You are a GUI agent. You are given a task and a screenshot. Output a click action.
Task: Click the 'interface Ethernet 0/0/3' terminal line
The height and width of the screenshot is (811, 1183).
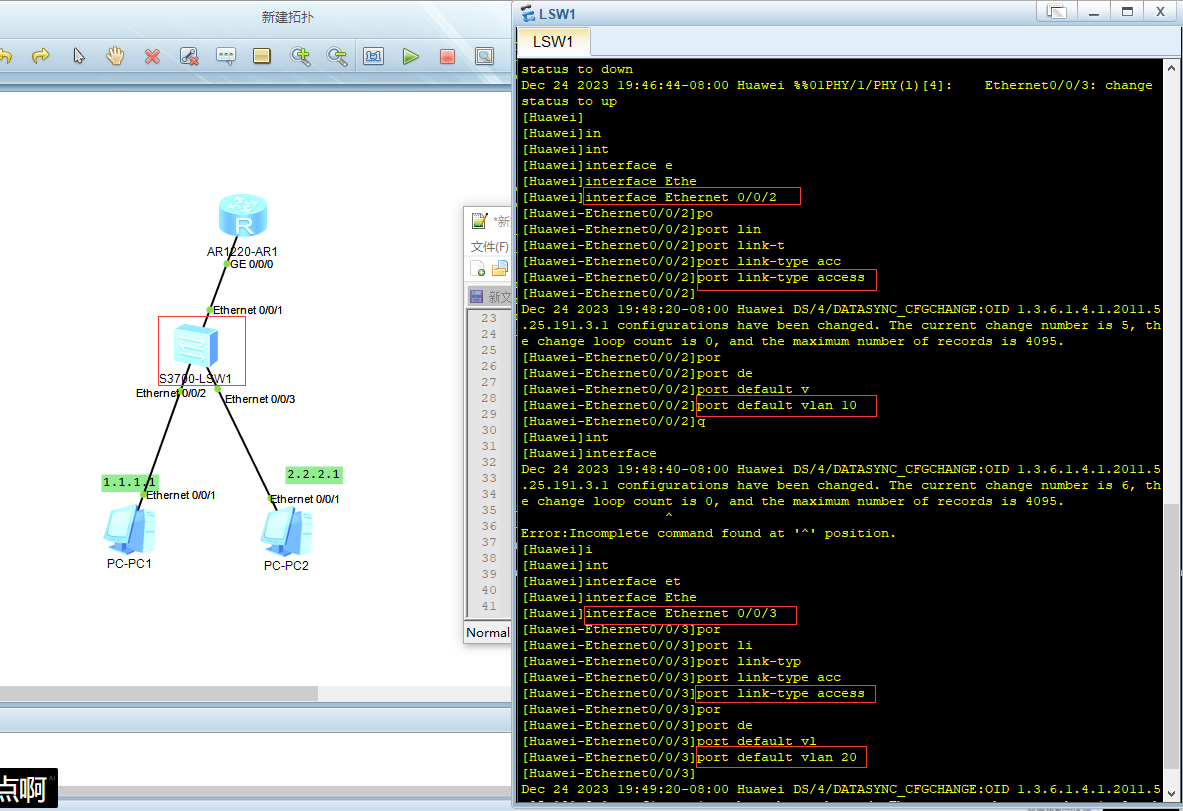coord(681,613)
